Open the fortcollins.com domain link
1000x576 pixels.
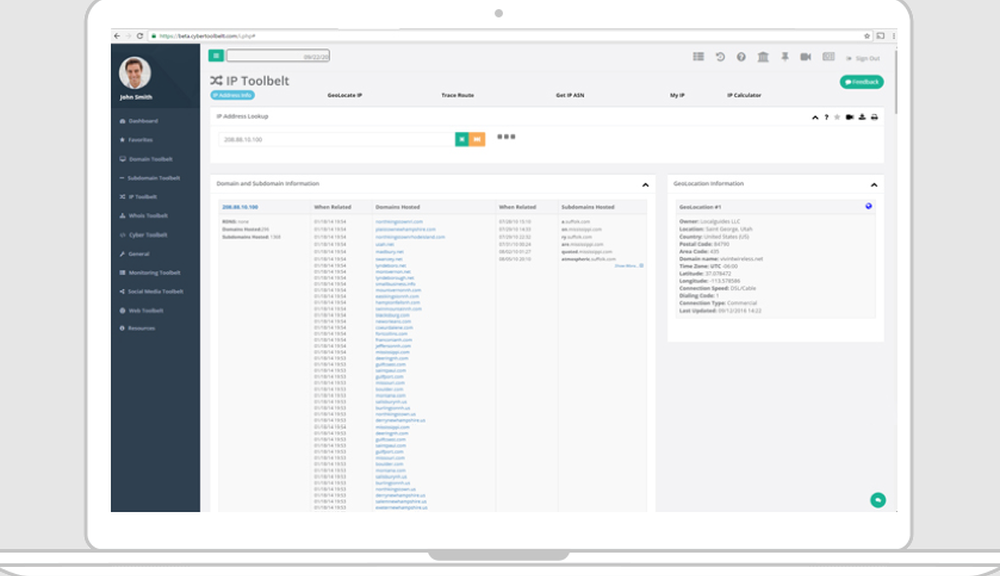click(x=392, y=334)
